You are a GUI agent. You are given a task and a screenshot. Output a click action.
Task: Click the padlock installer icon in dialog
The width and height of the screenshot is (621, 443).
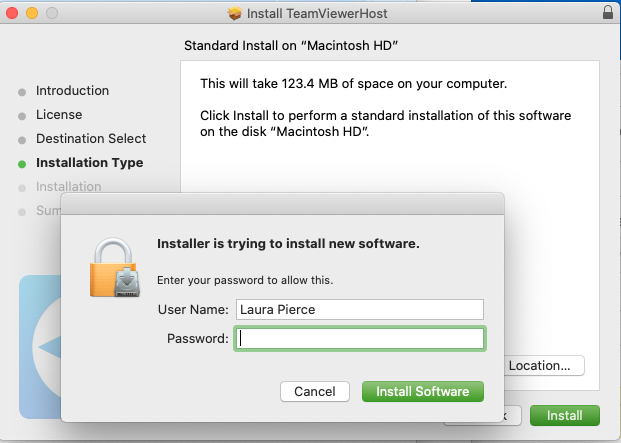click(x=115, y=267)
